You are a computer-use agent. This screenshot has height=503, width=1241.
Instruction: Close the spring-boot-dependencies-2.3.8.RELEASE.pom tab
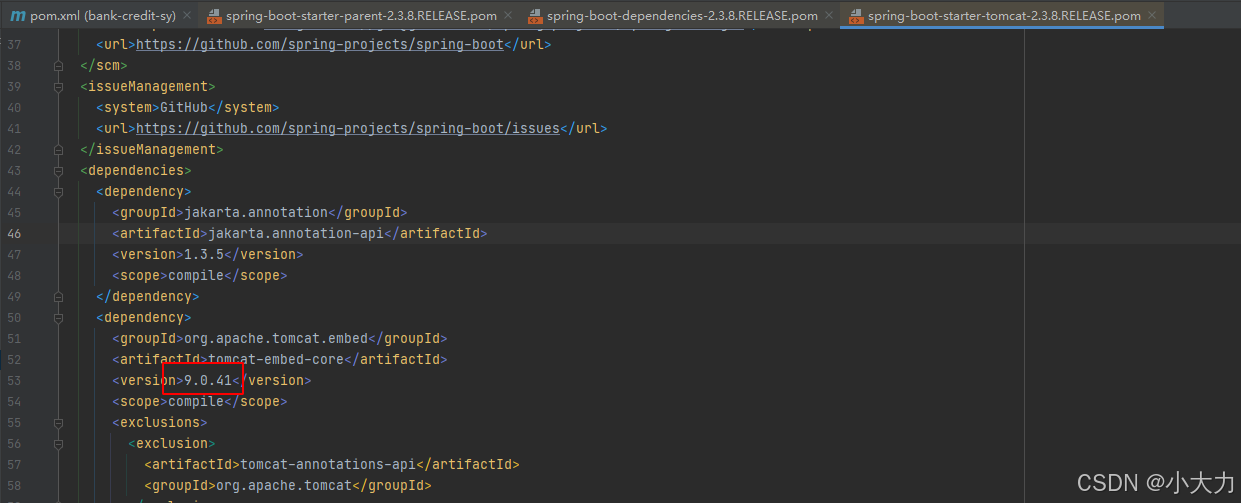tap(829, 16)
